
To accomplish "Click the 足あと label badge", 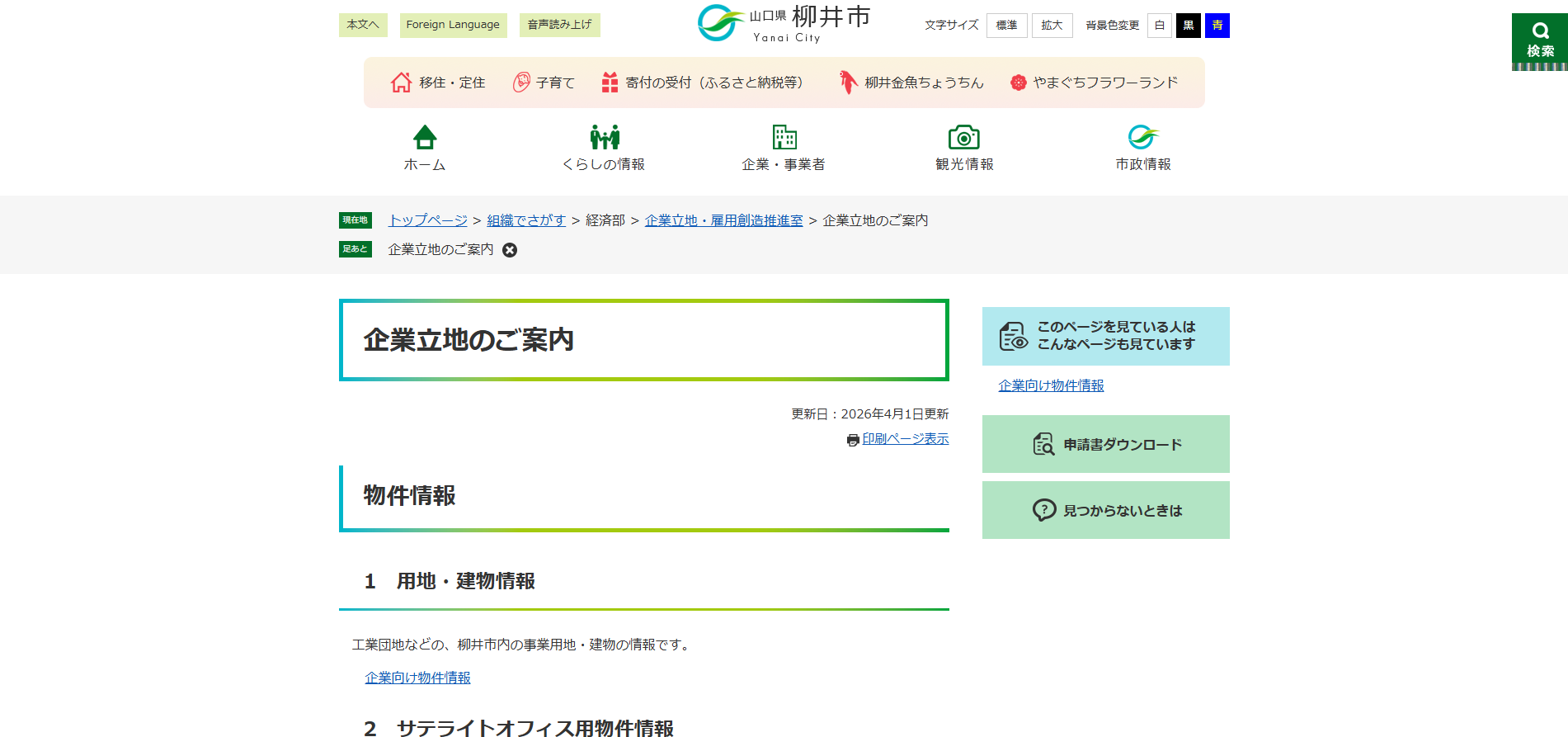I will point(356,249).
